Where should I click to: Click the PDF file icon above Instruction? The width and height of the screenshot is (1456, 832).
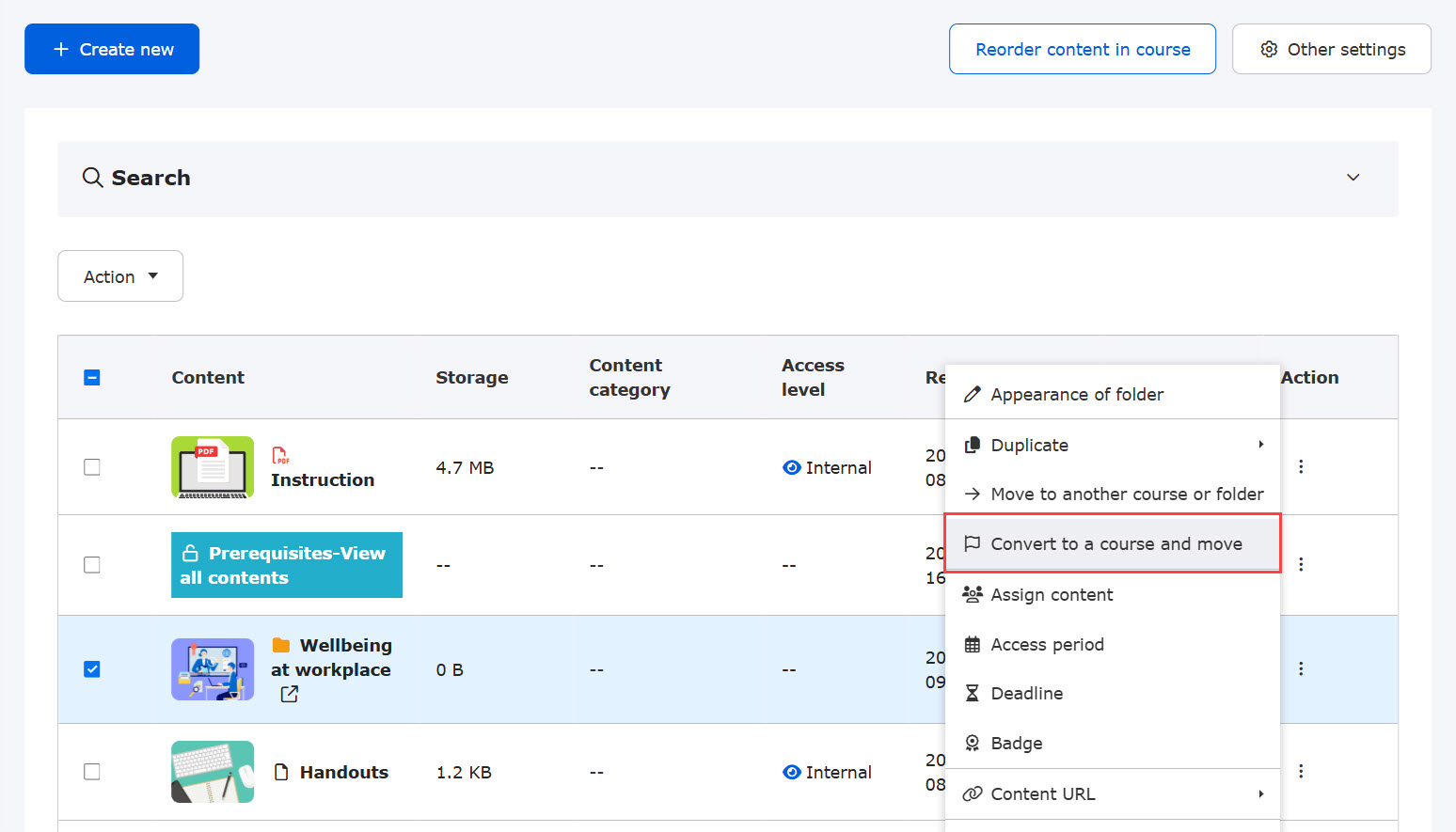click(280, 455)
